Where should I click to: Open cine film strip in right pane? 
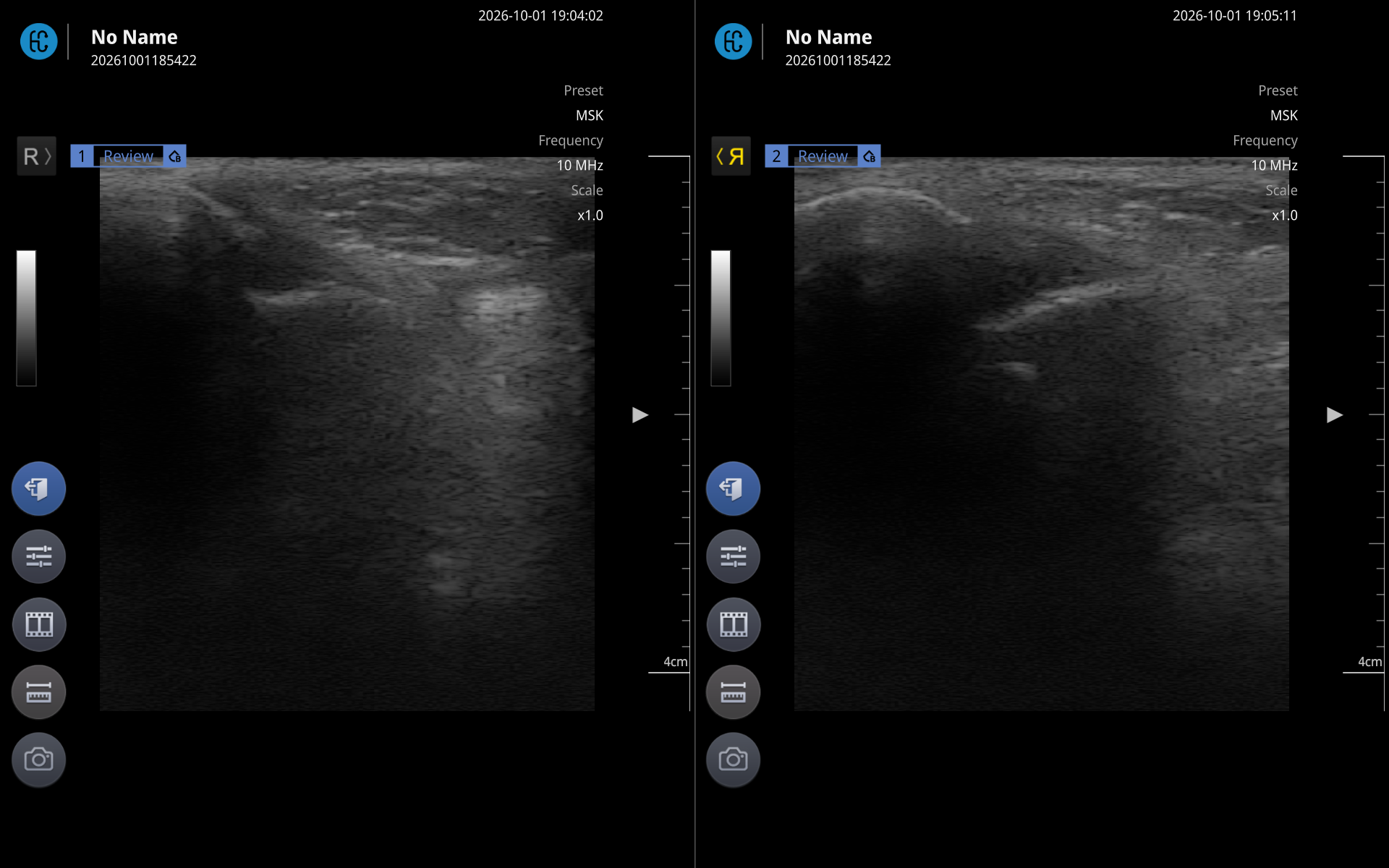point(733,624)
